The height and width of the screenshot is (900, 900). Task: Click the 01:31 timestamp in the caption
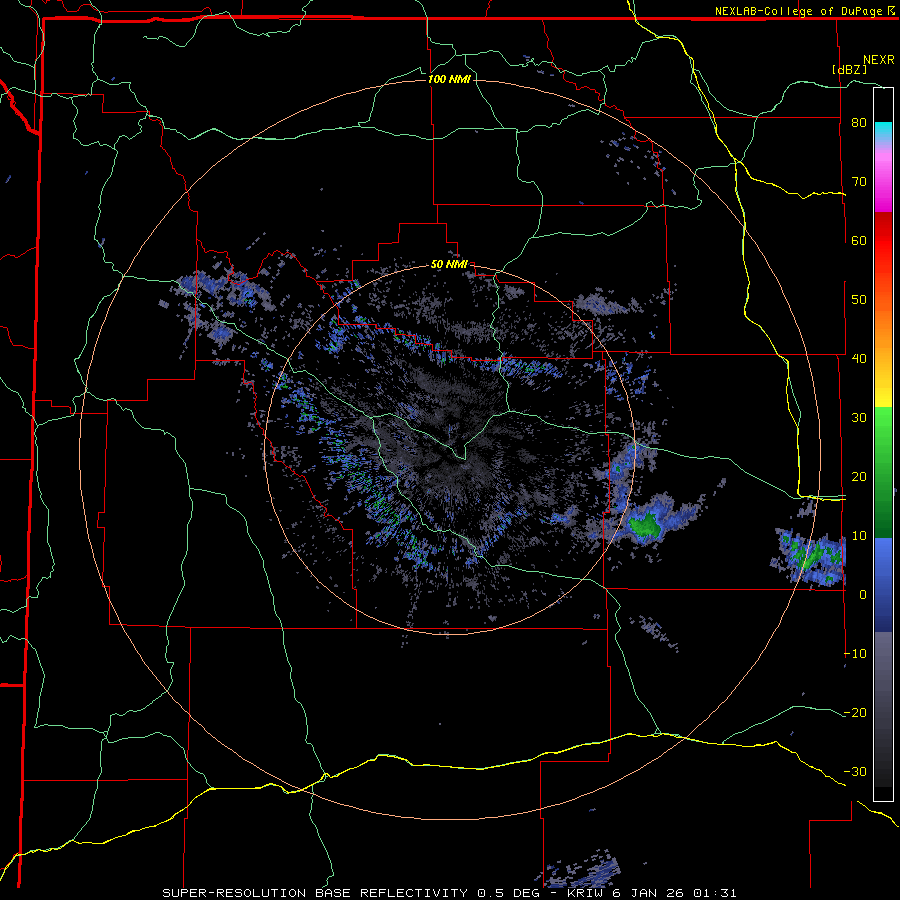pyautogui.click(x=715, y=893)
